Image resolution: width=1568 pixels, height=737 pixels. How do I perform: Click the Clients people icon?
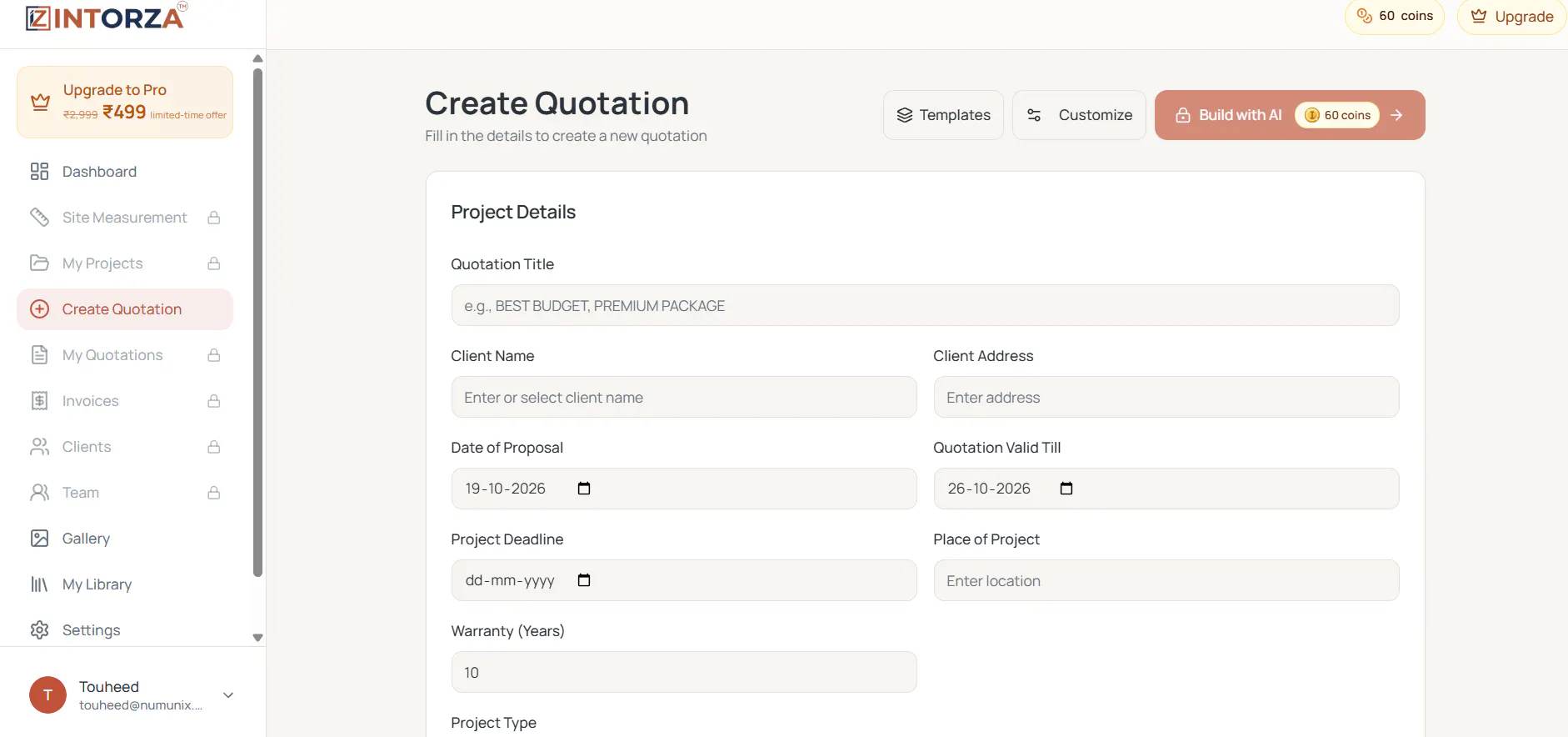(x=39, y=447)
